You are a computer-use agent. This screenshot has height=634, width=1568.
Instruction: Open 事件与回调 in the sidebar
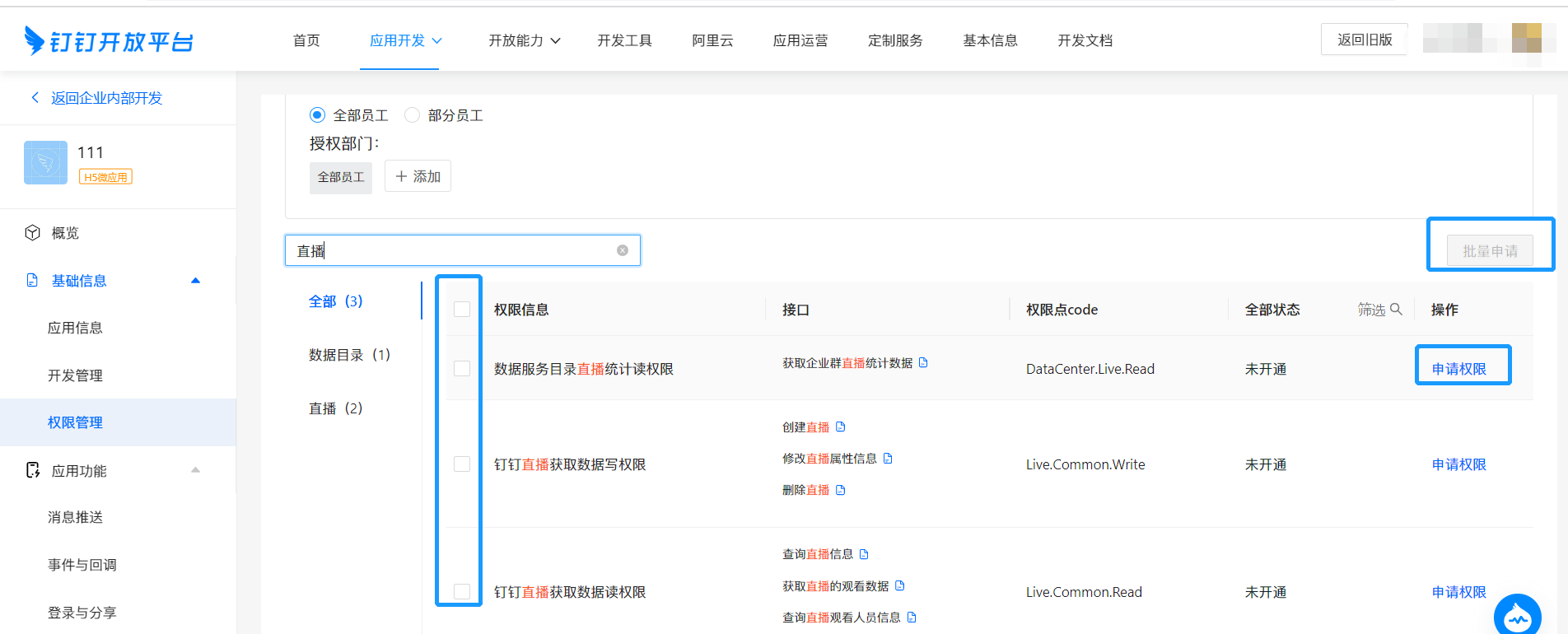point(82,565)
